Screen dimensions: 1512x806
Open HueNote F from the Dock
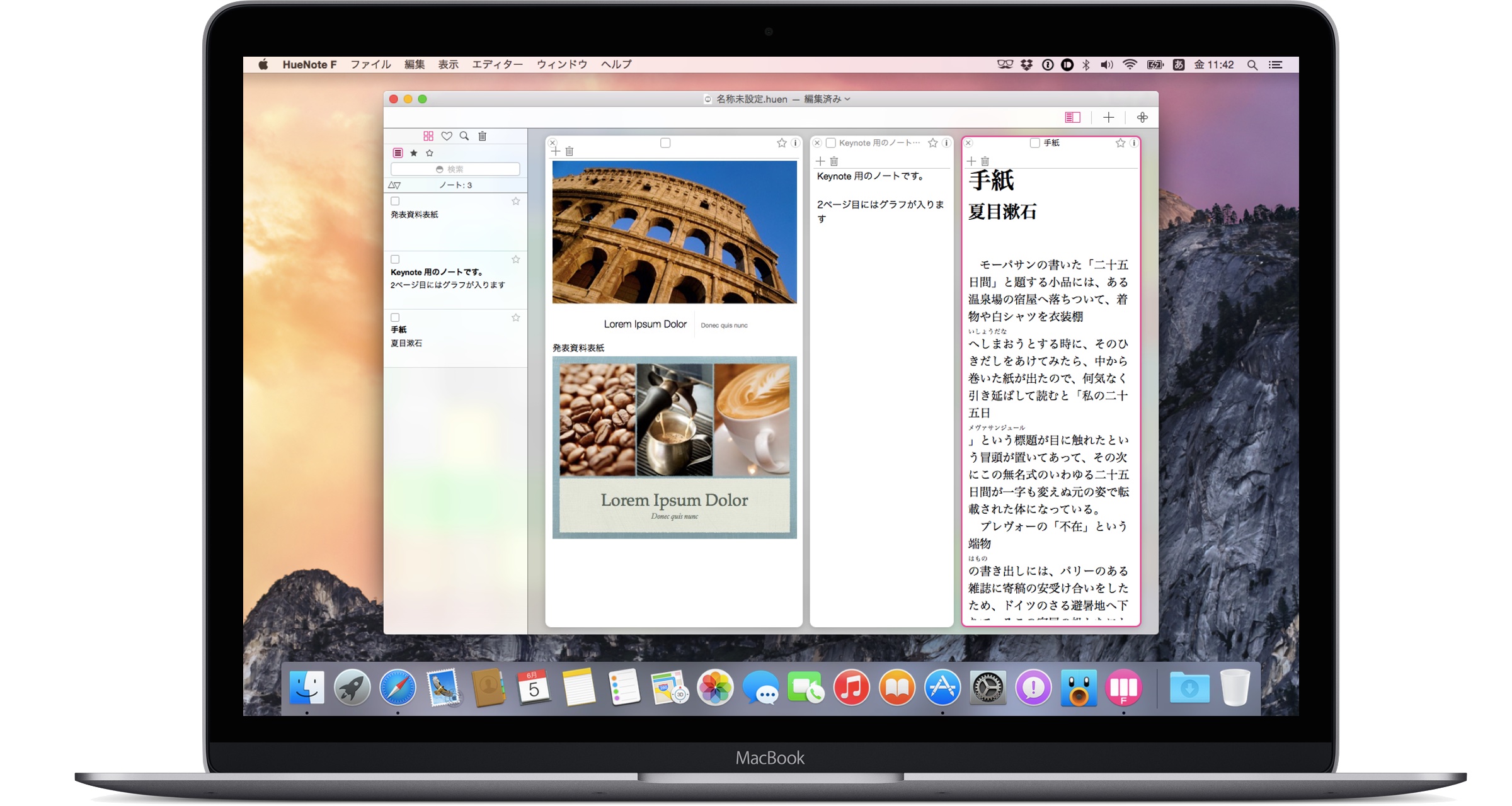(1123, 688)
